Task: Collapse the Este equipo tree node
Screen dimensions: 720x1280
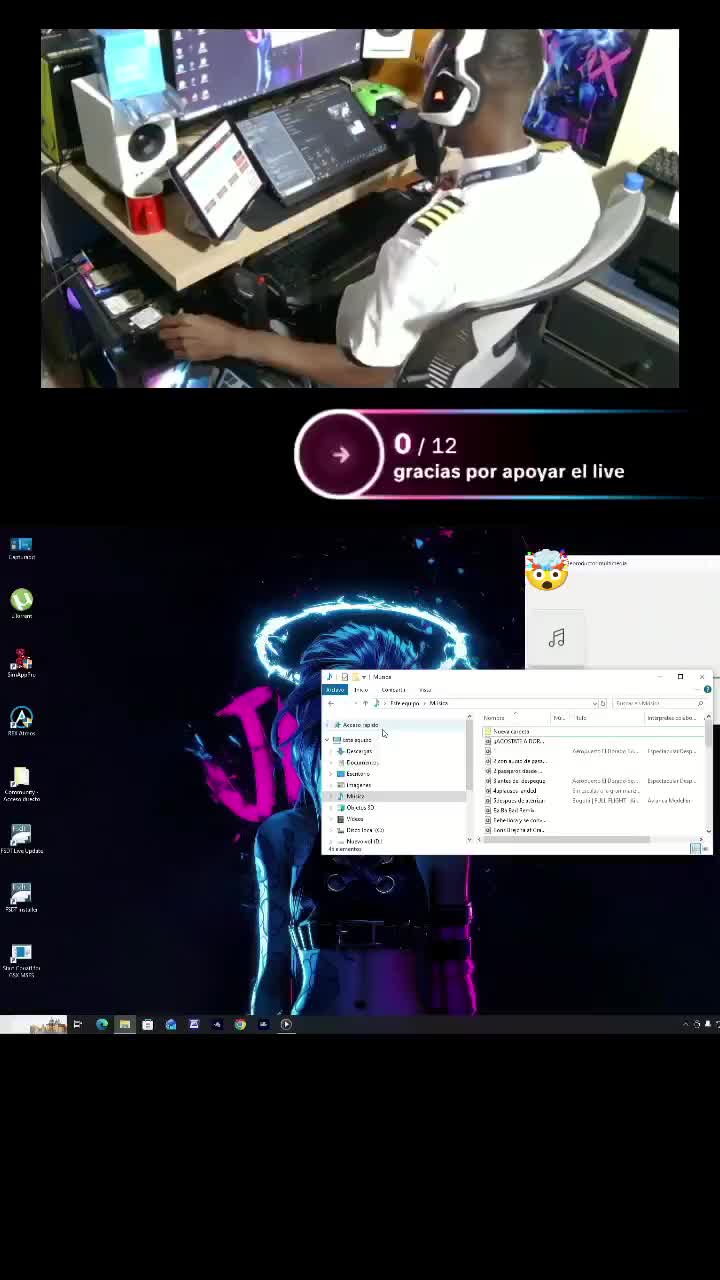Action: 327,740
